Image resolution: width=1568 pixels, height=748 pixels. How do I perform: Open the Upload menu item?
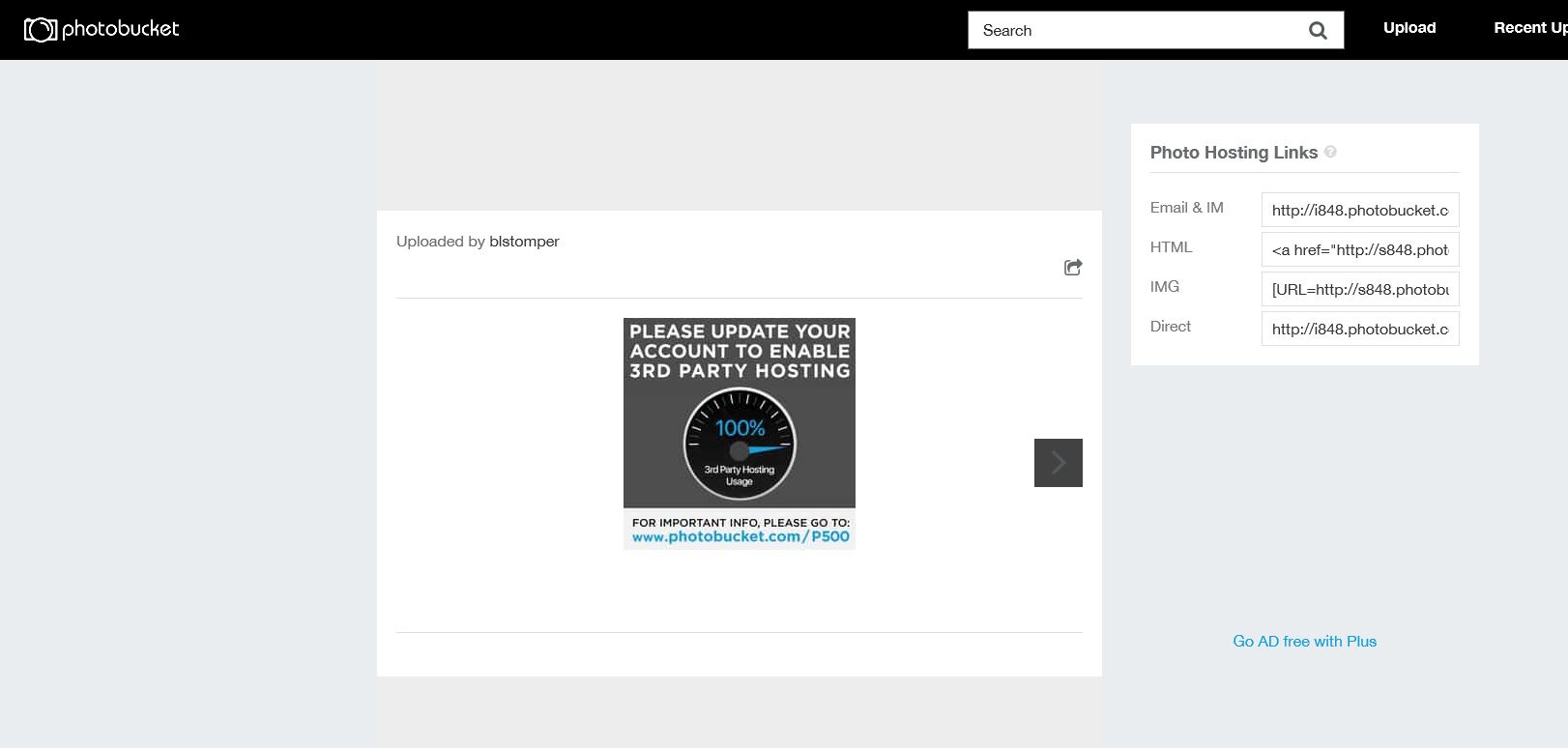coord(1408,28)
